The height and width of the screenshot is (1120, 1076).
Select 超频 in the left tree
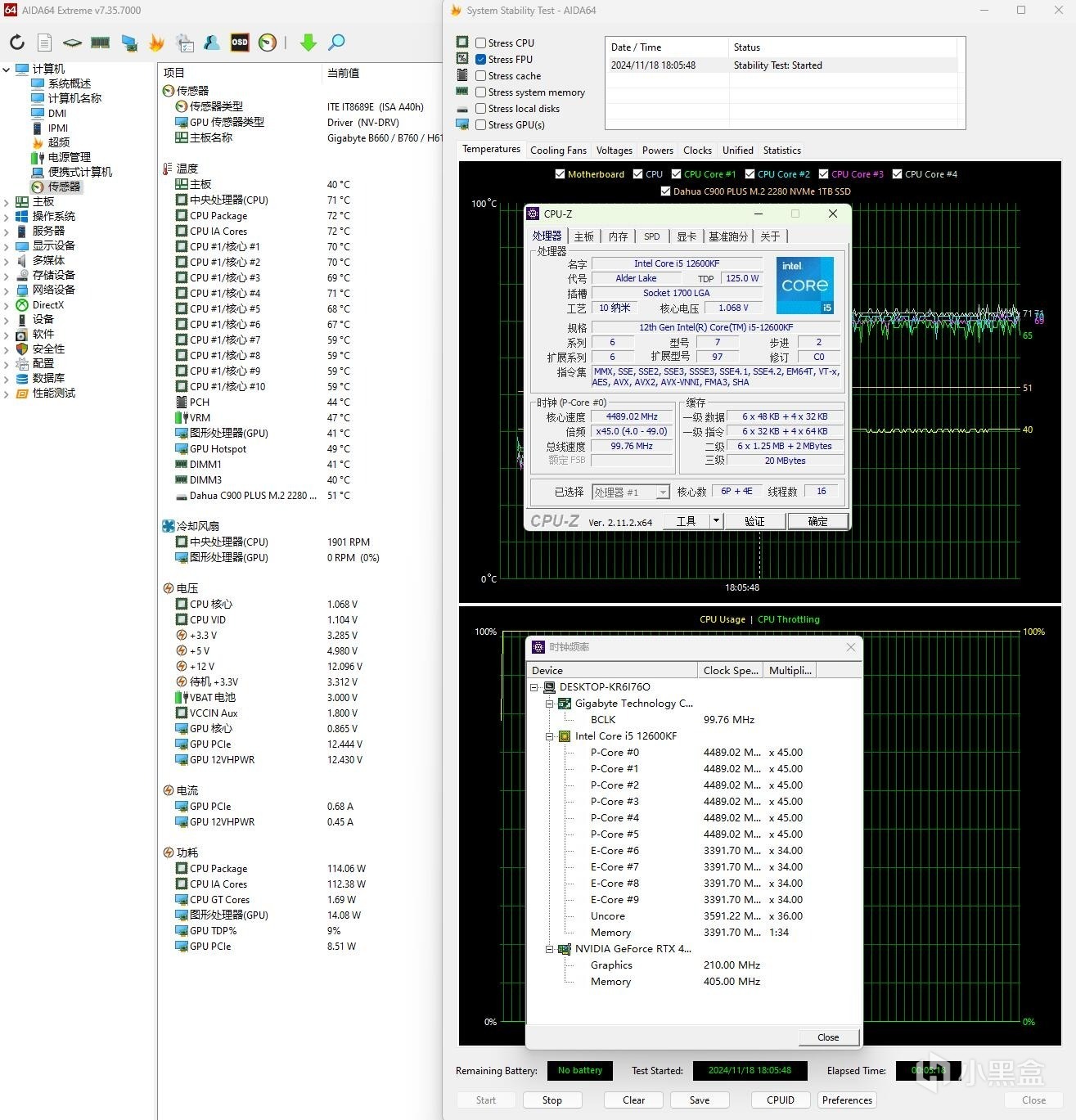(x=58, y=142)
